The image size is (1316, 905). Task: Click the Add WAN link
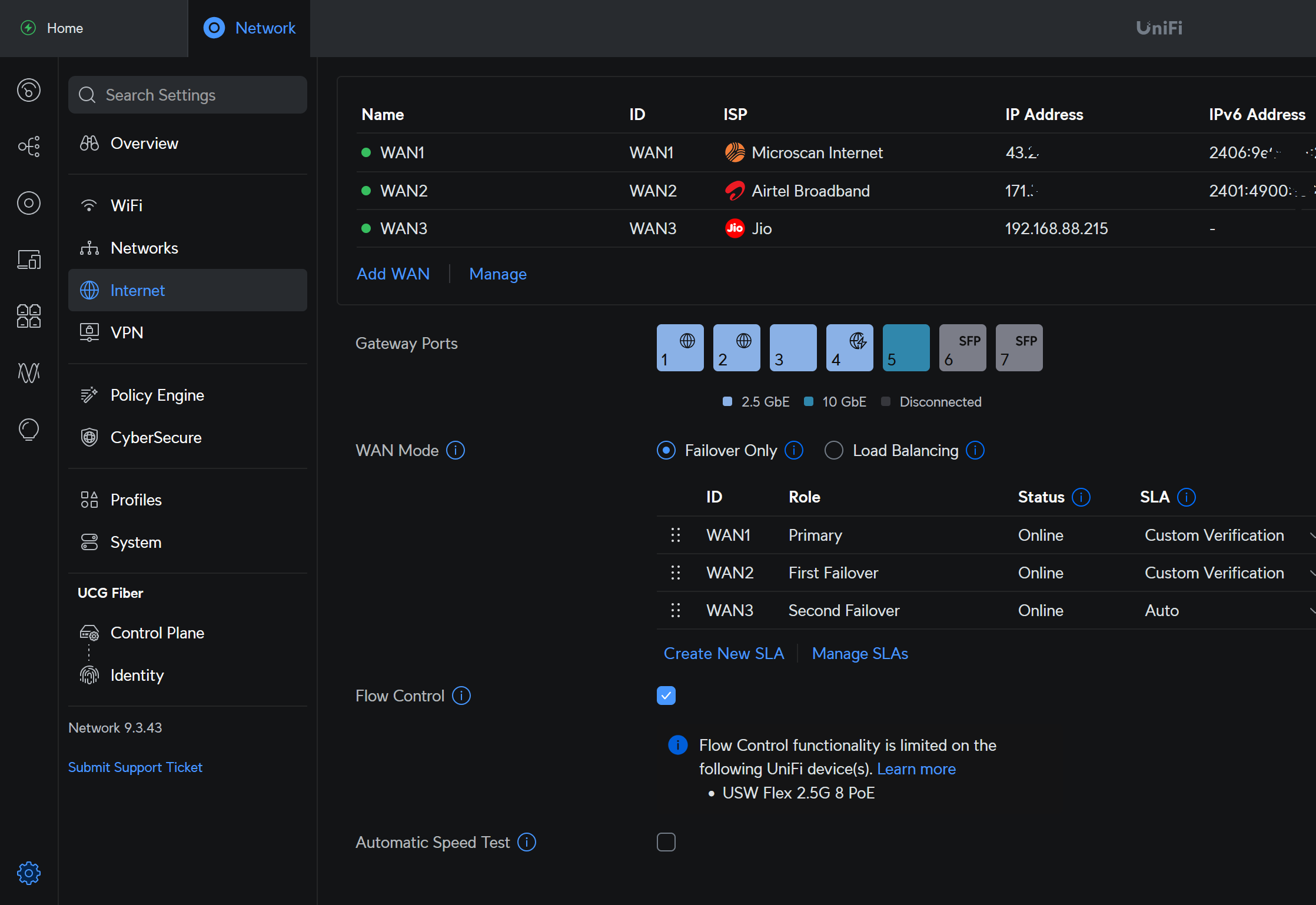tap(393, 274)
